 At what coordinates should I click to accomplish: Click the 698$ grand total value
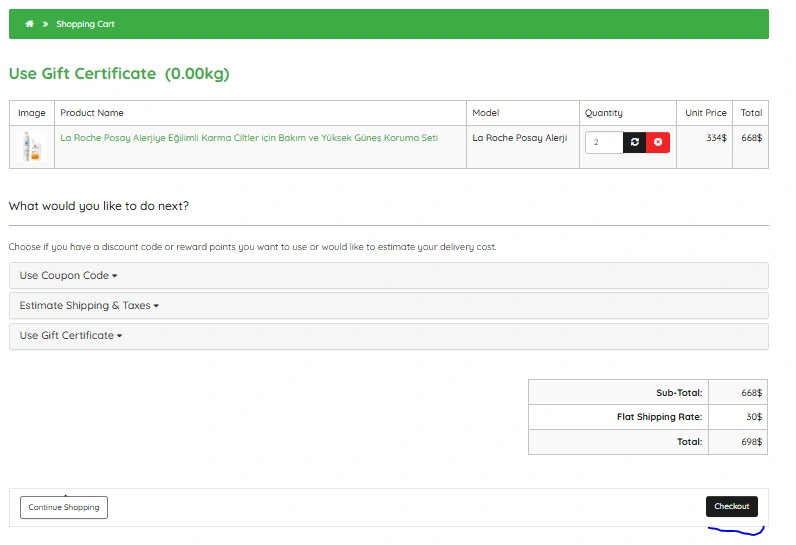[x=751, y=442]
